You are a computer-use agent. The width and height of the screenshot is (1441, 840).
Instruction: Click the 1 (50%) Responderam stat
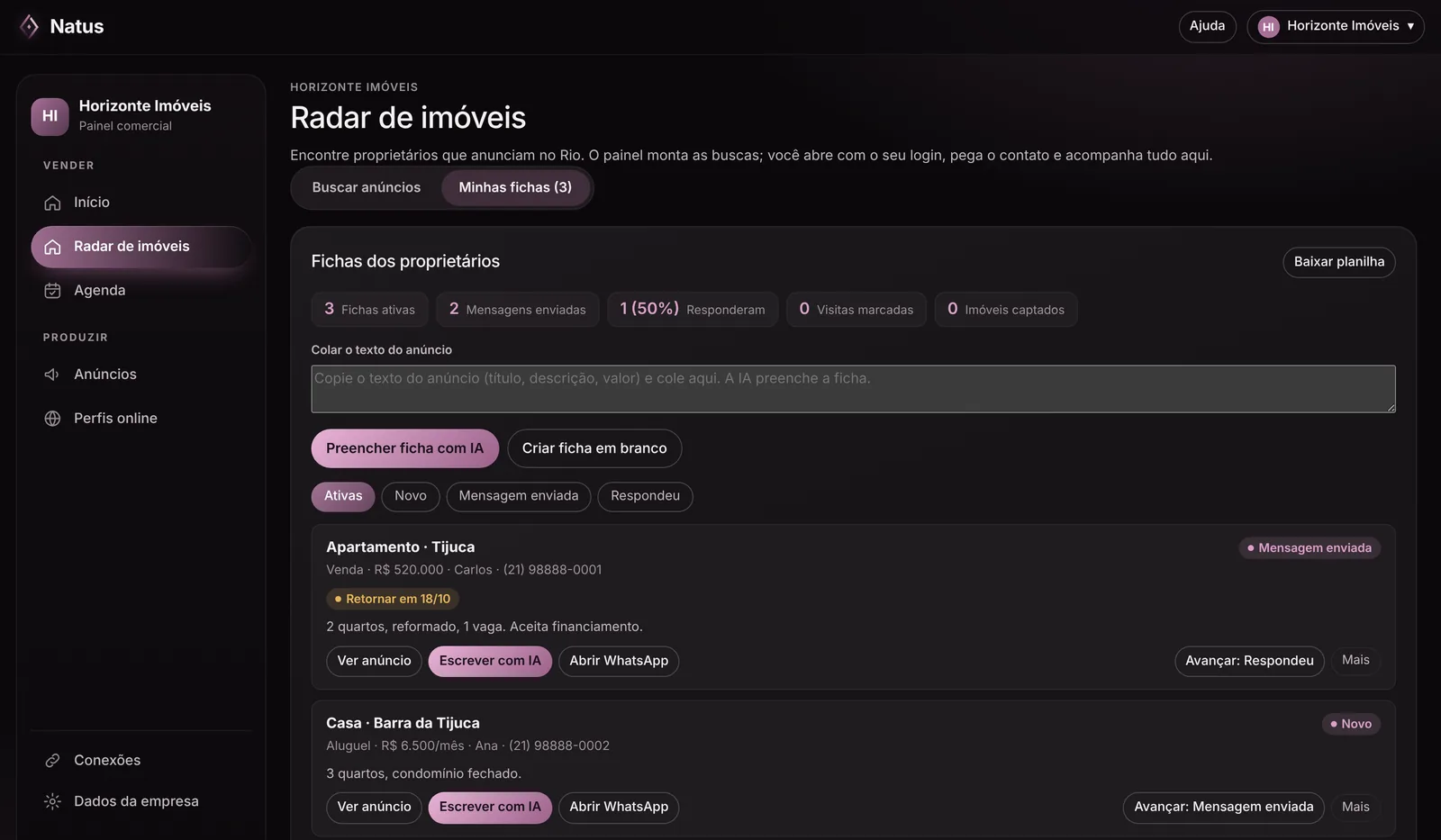(x=693, y=310)
